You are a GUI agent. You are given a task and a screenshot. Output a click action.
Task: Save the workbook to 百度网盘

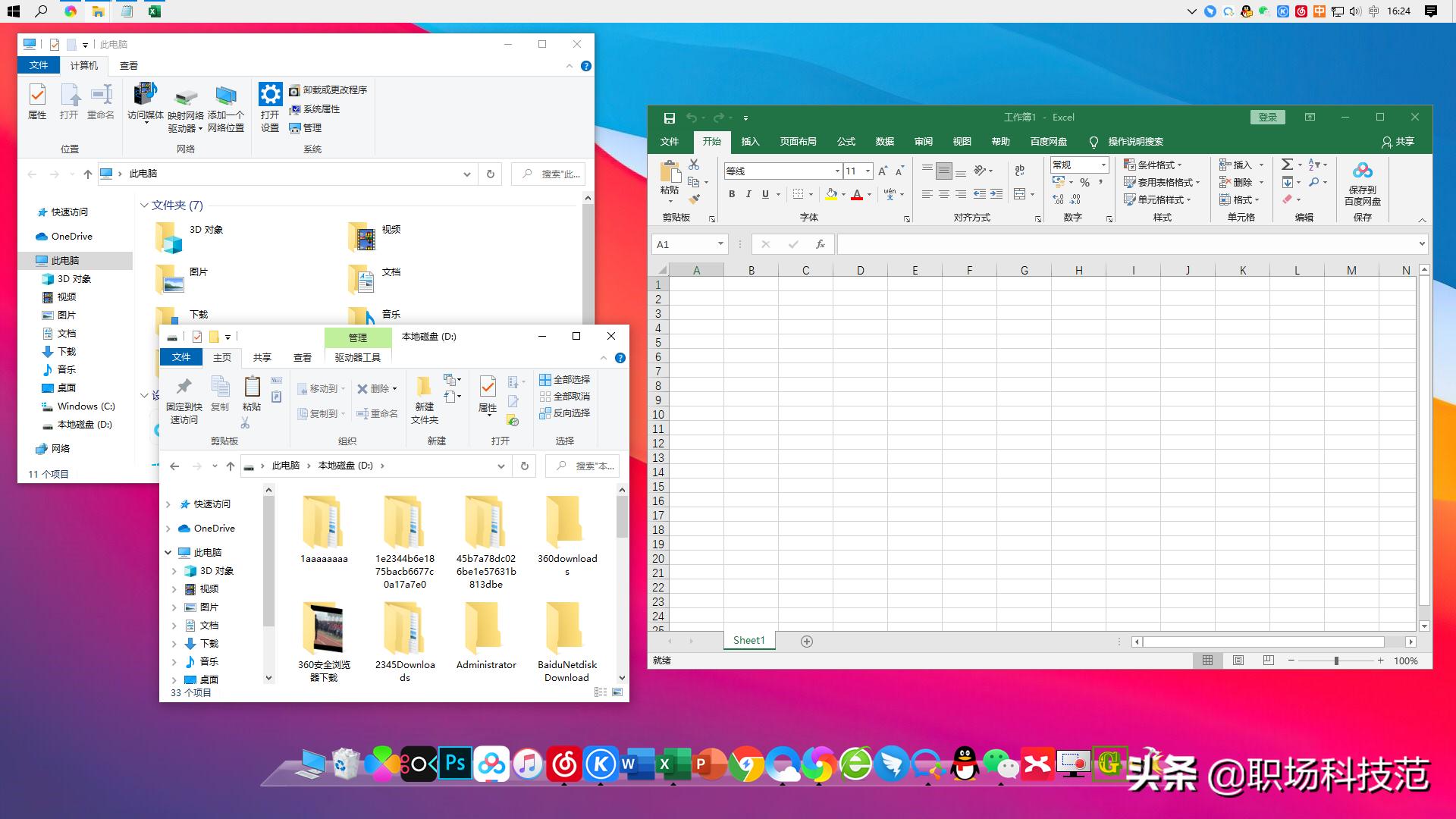(x=1363, y=182)
